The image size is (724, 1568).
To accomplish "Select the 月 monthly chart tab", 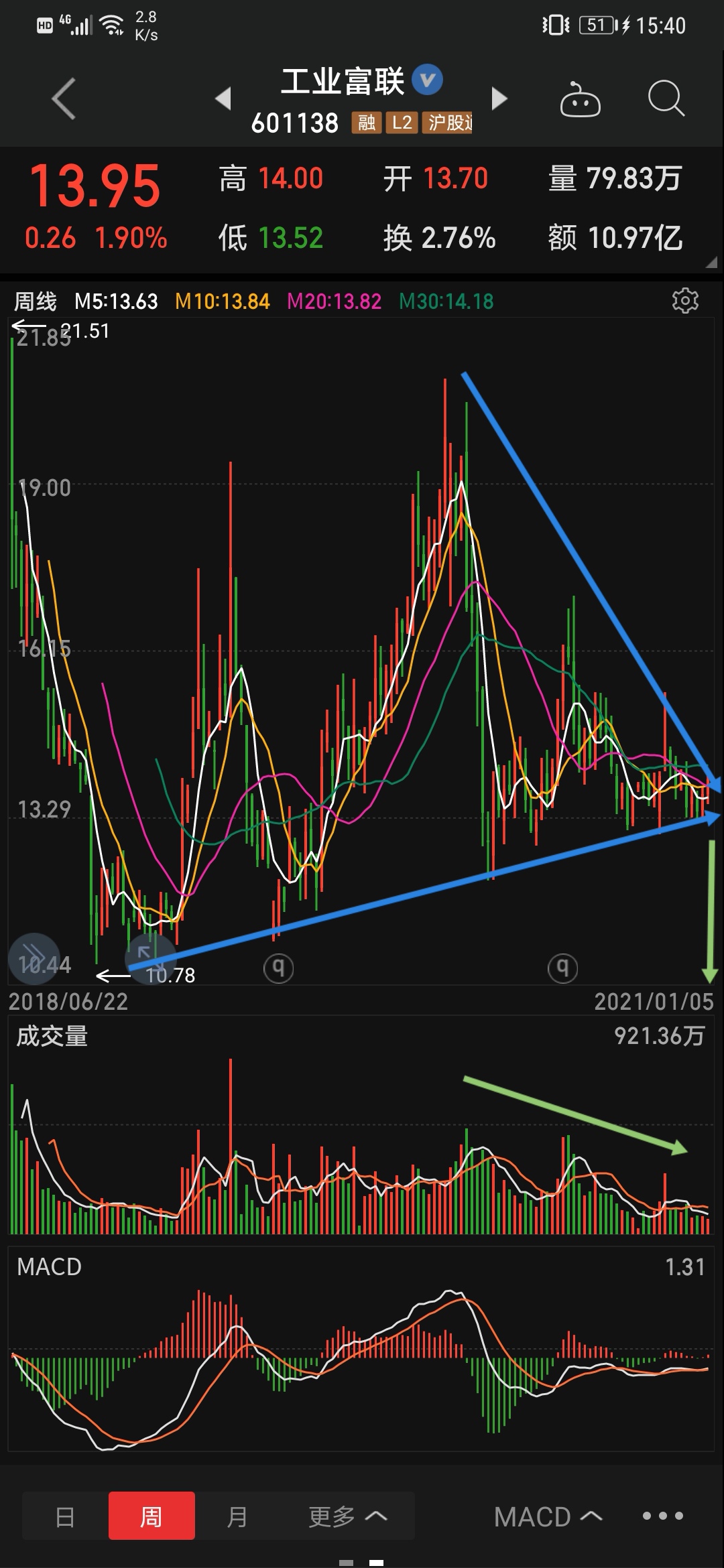I will pyautogui.click(x=237, y=1517).
